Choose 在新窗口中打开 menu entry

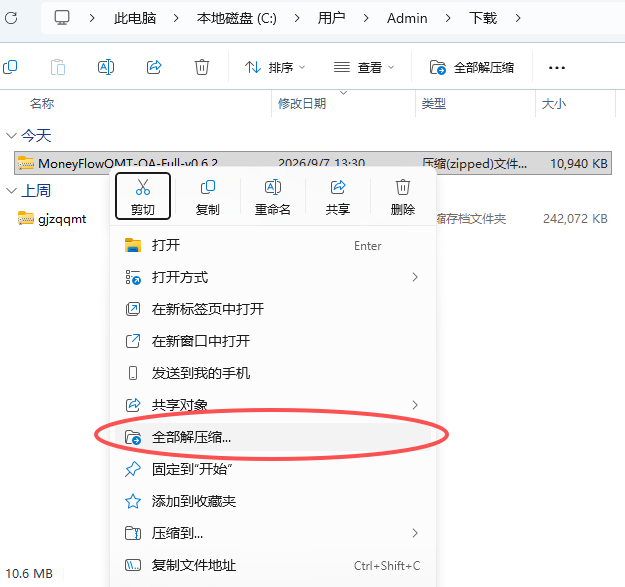pyautogui.click(x=273, y=341)
